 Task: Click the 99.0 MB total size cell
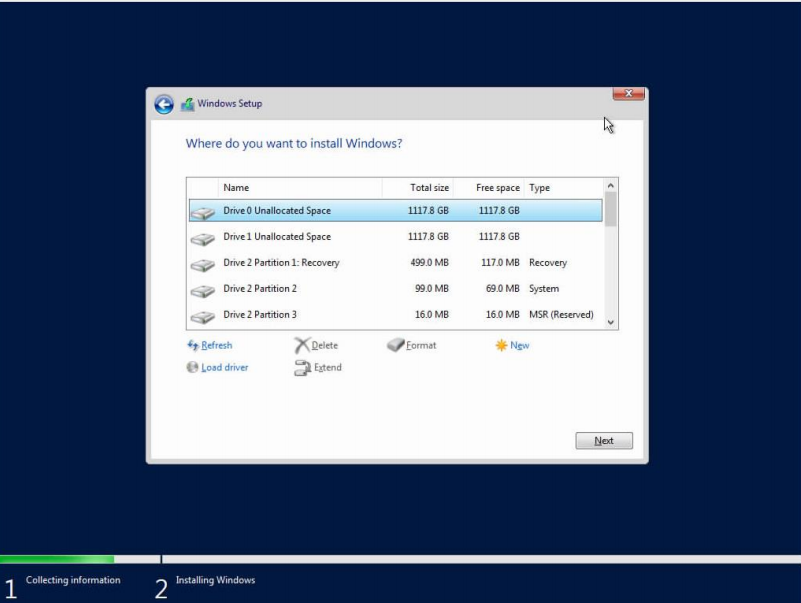pos(432,289)
